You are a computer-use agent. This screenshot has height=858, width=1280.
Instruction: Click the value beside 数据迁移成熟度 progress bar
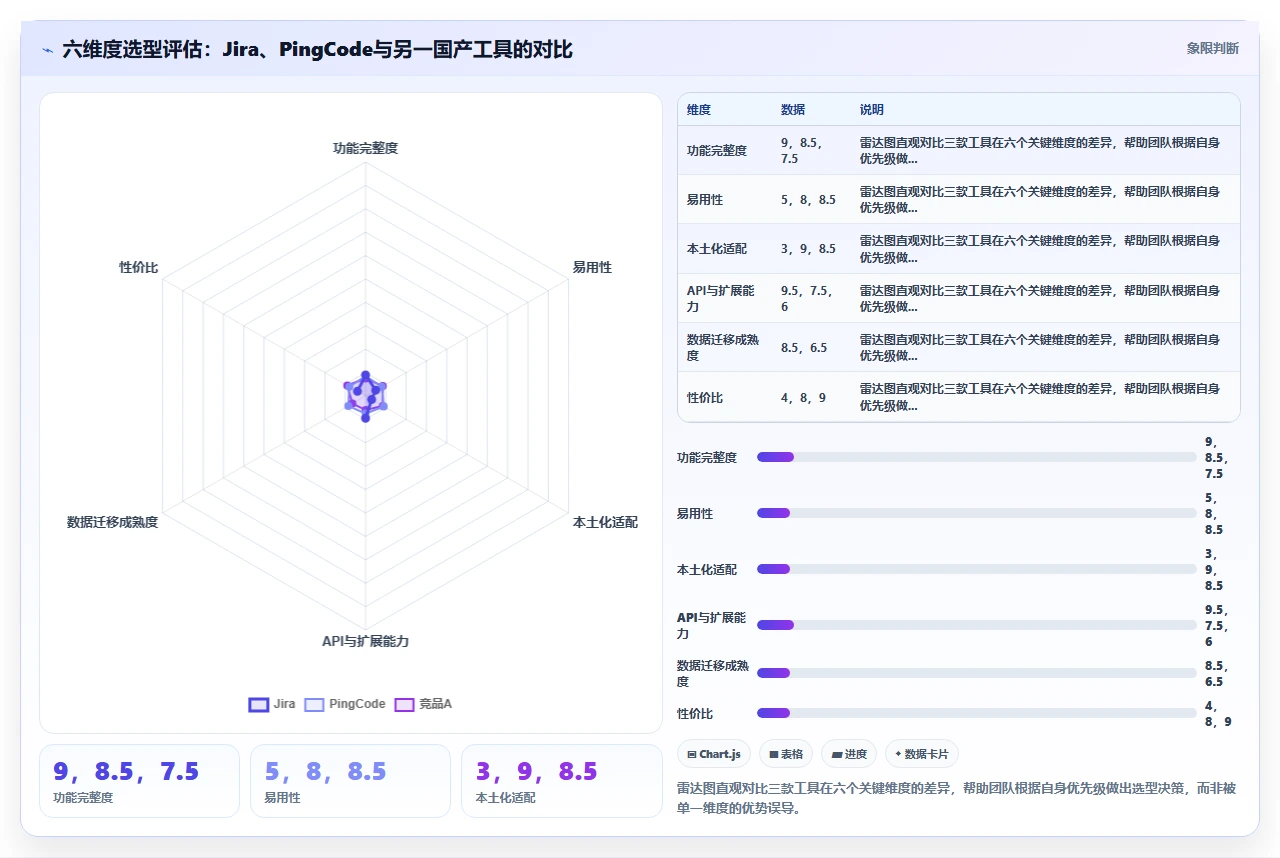(x=1214, y=673)
